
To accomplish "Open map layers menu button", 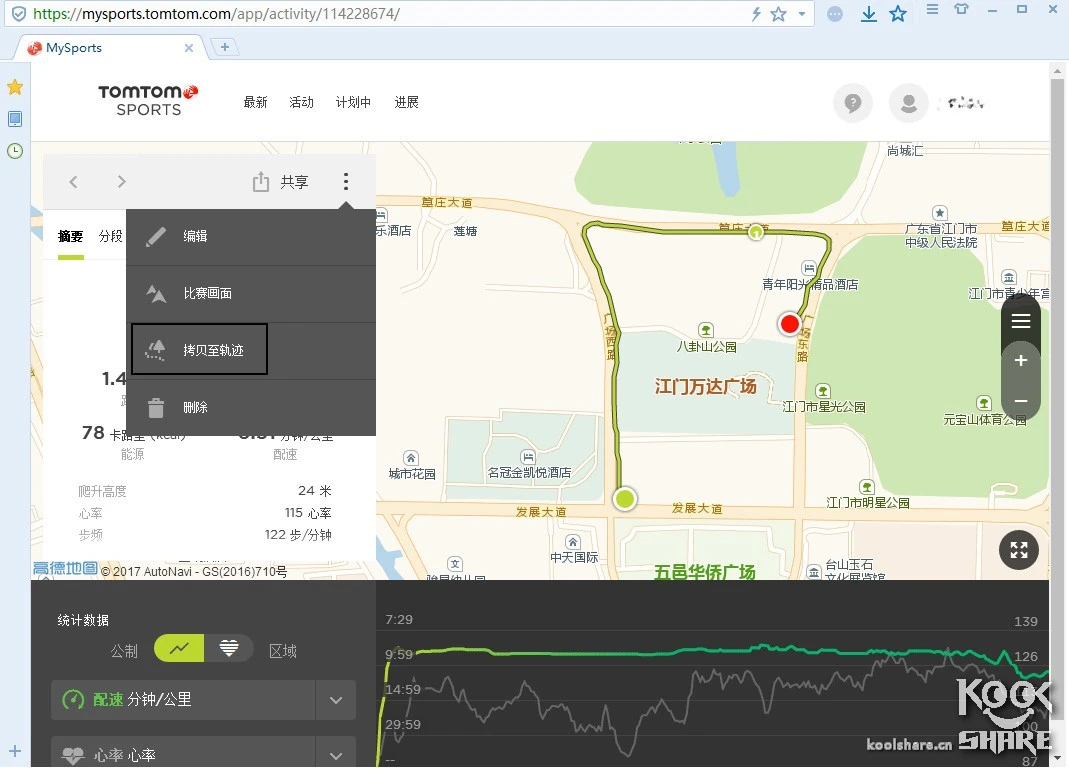I will click(1021, 321).
